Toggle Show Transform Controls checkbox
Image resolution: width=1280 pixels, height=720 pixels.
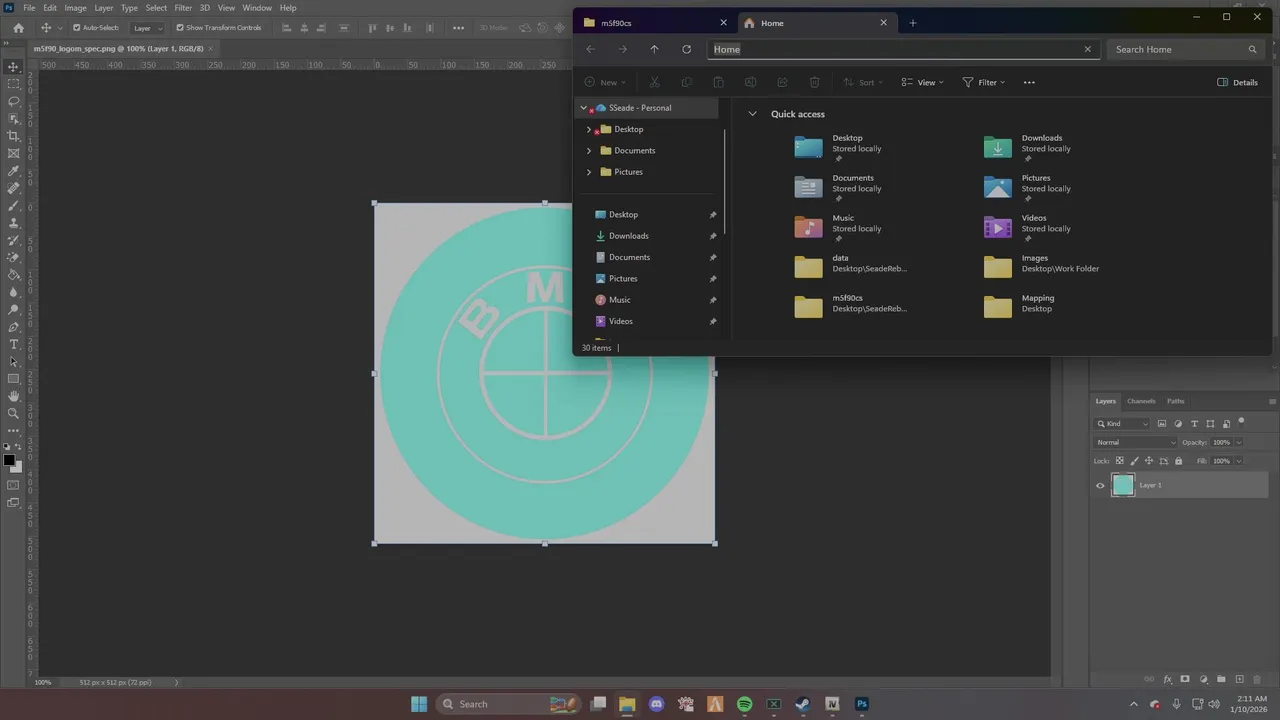click(x=180, y=28)
